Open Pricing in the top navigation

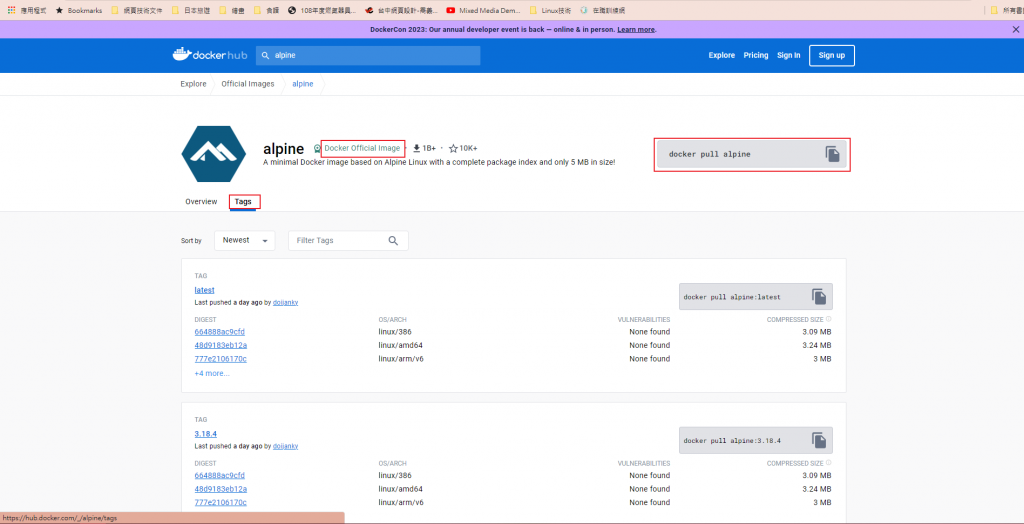[x=756, y=56]
